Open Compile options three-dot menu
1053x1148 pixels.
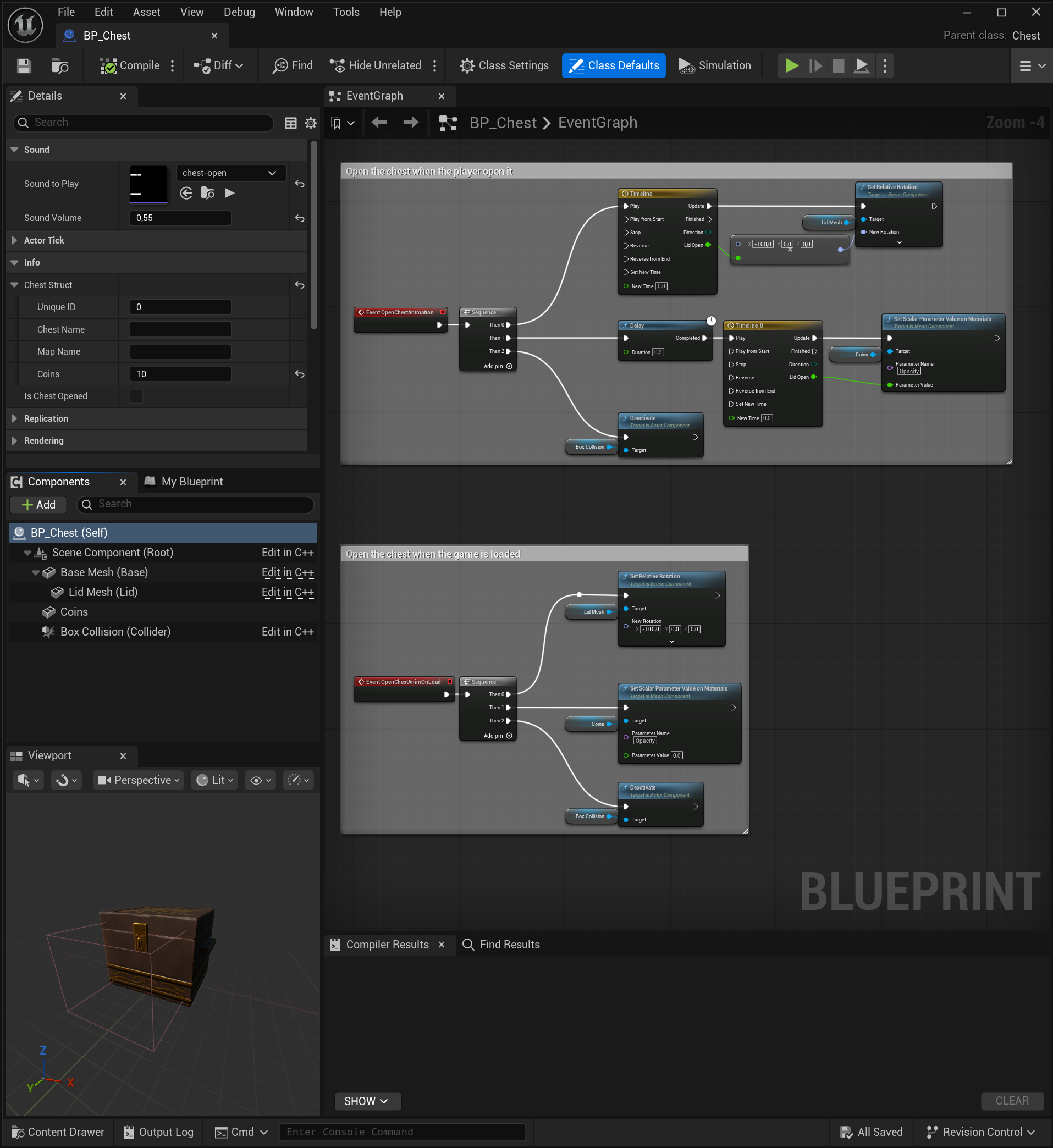[x=173, y=65]
